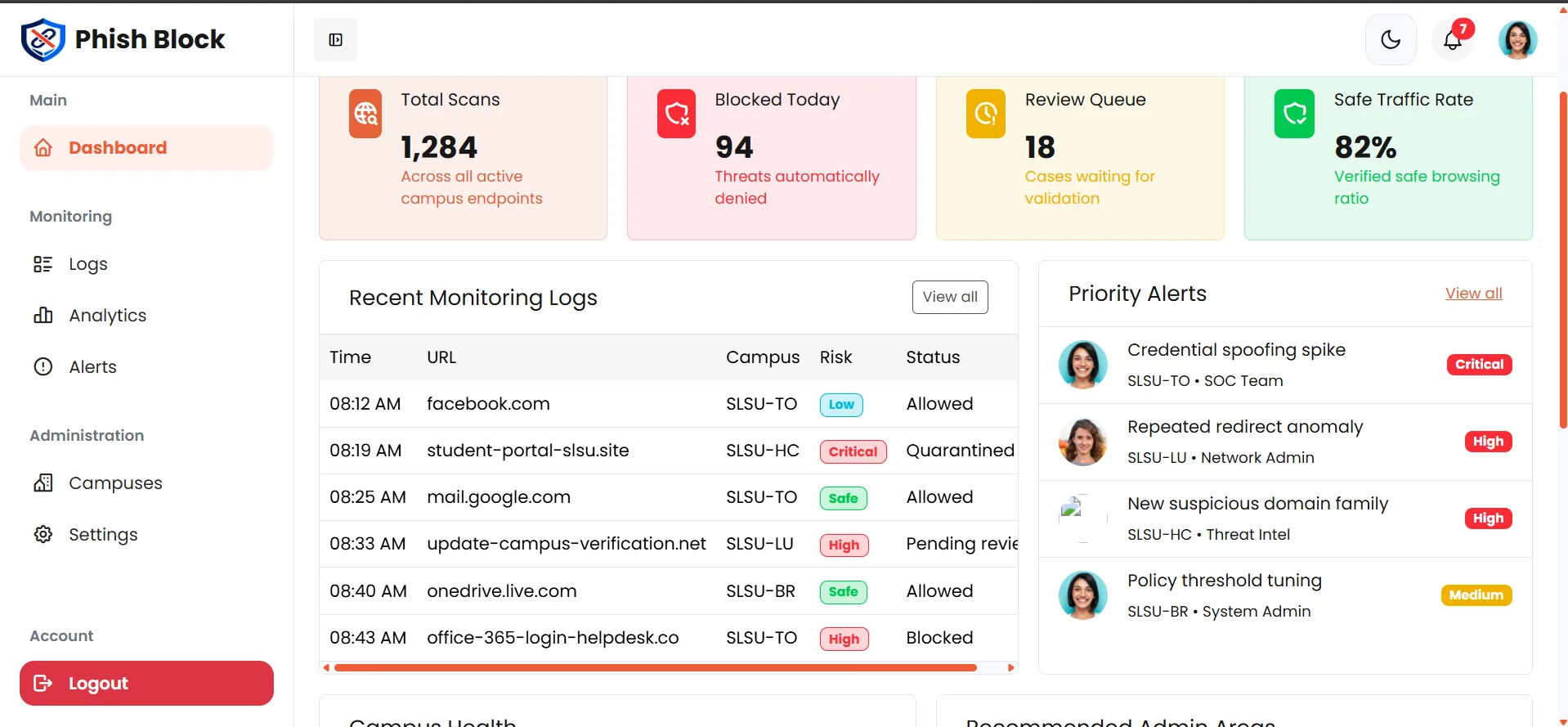Click the Repeated redirect anomaly alert avatar

pyautogui.click(x=1083, y=442)
